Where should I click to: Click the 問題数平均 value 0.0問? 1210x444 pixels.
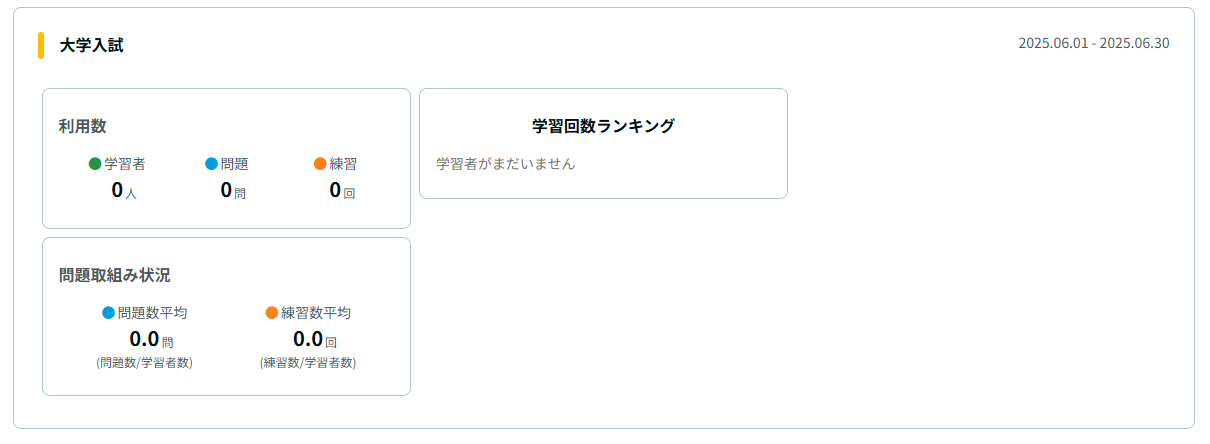pyautogui.click(x=152, y=339)
